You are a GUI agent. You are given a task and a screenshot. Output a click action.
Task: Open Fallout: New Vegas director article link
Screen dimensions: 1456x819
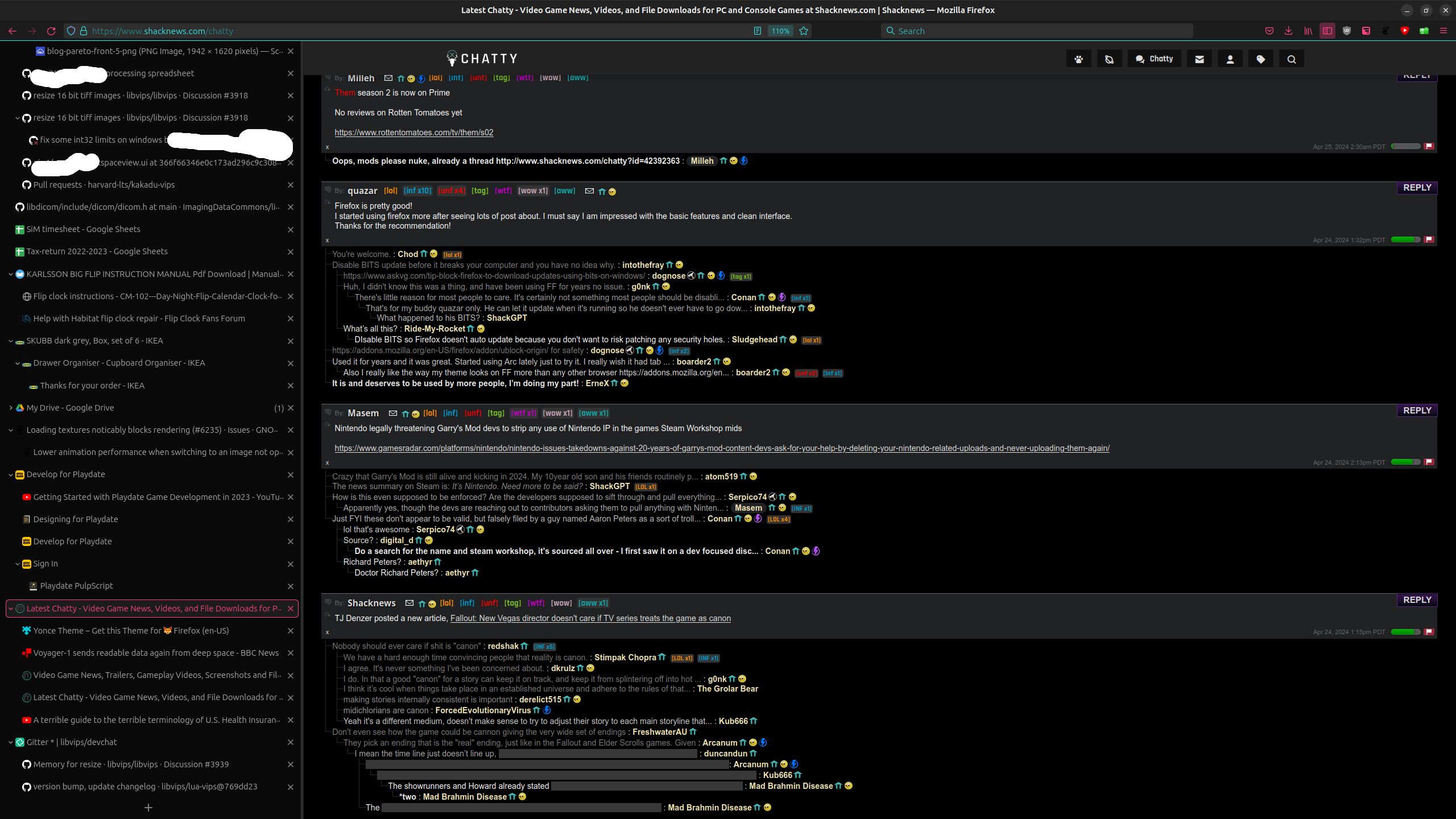tap(590, 618)
